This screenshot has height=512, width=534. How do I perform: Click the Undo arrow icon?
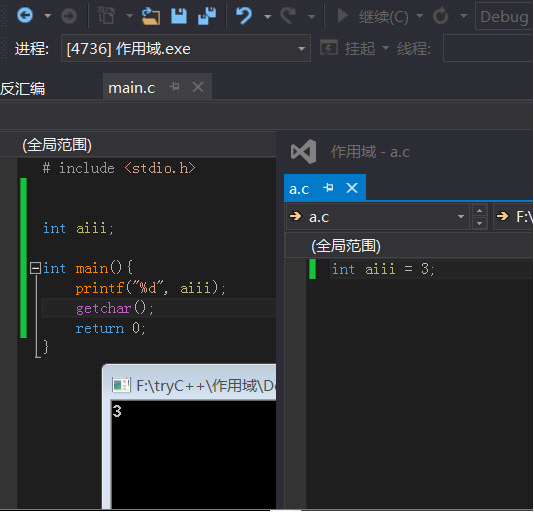(244, 16)
